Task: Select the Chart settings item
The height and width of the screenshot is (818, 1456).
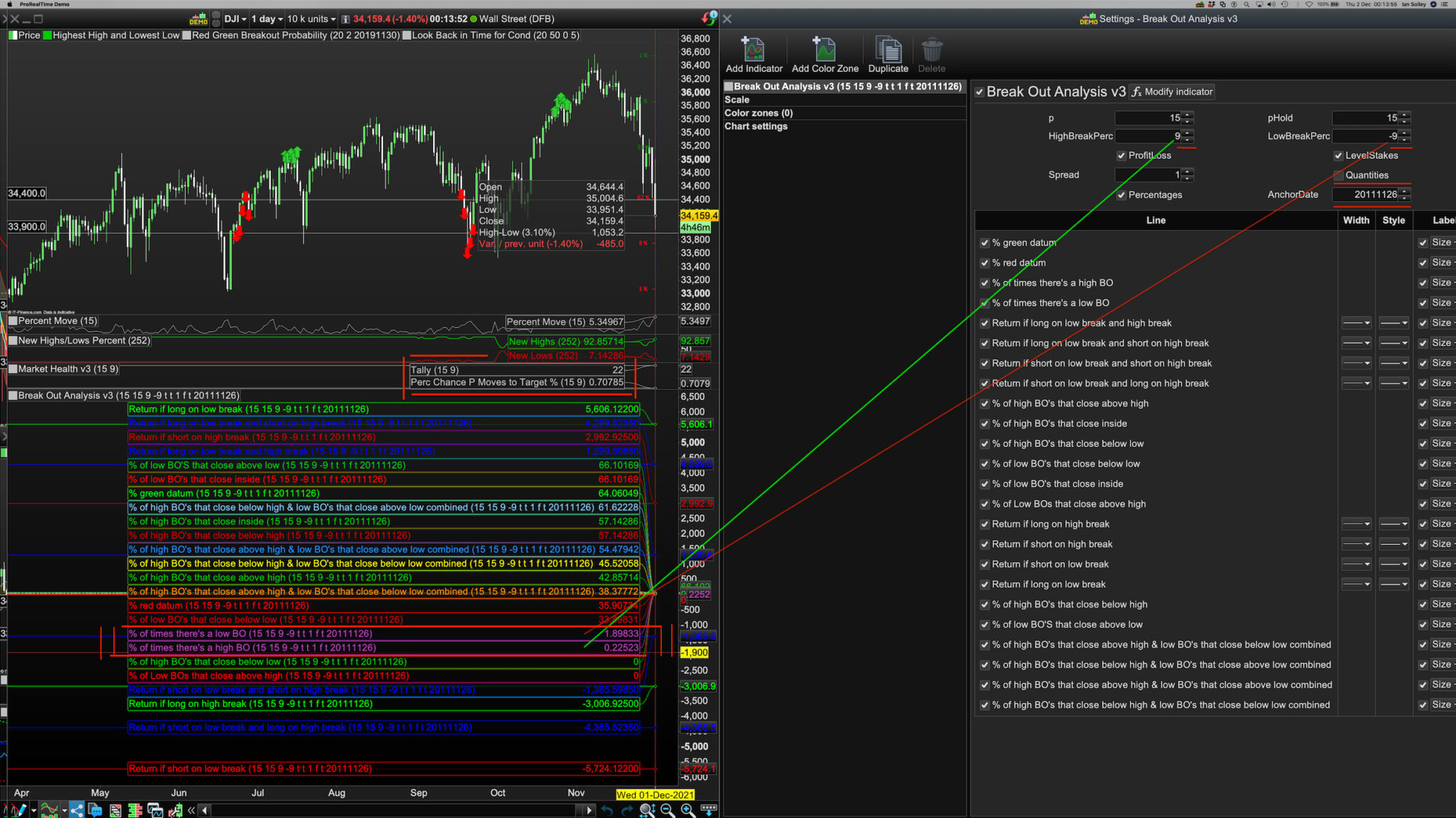Action: (x=756, y=127)
